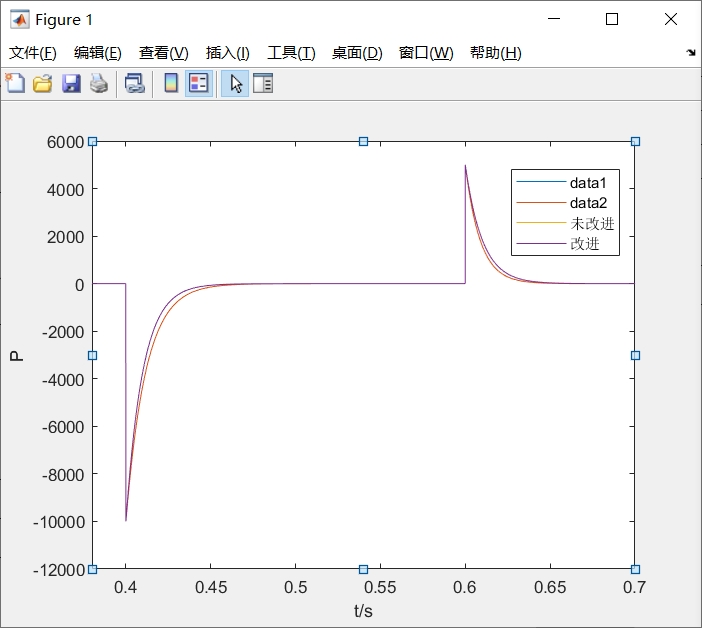The height and width of the screenshot is (628, 702).
Task: Open the 桌面(D) menu
Action: click(x=357, y=53)
